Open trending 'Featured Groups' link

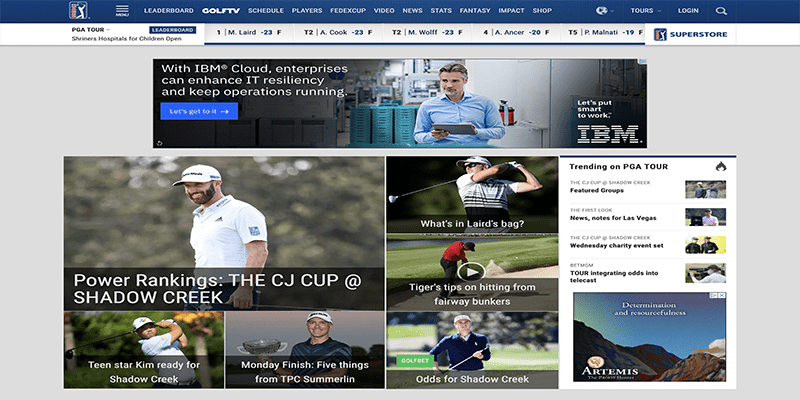597,190
